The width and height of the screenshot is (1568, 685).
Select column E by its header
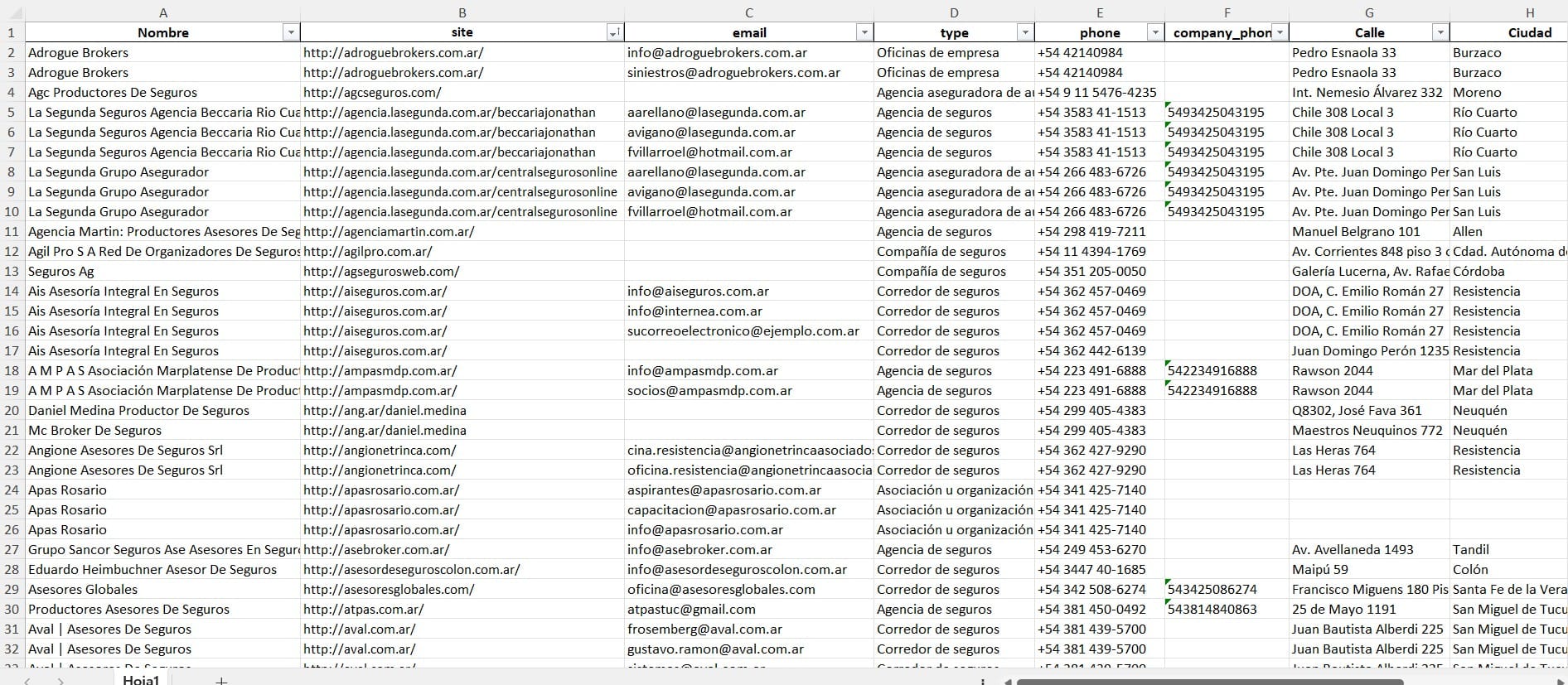point(1100,12)
